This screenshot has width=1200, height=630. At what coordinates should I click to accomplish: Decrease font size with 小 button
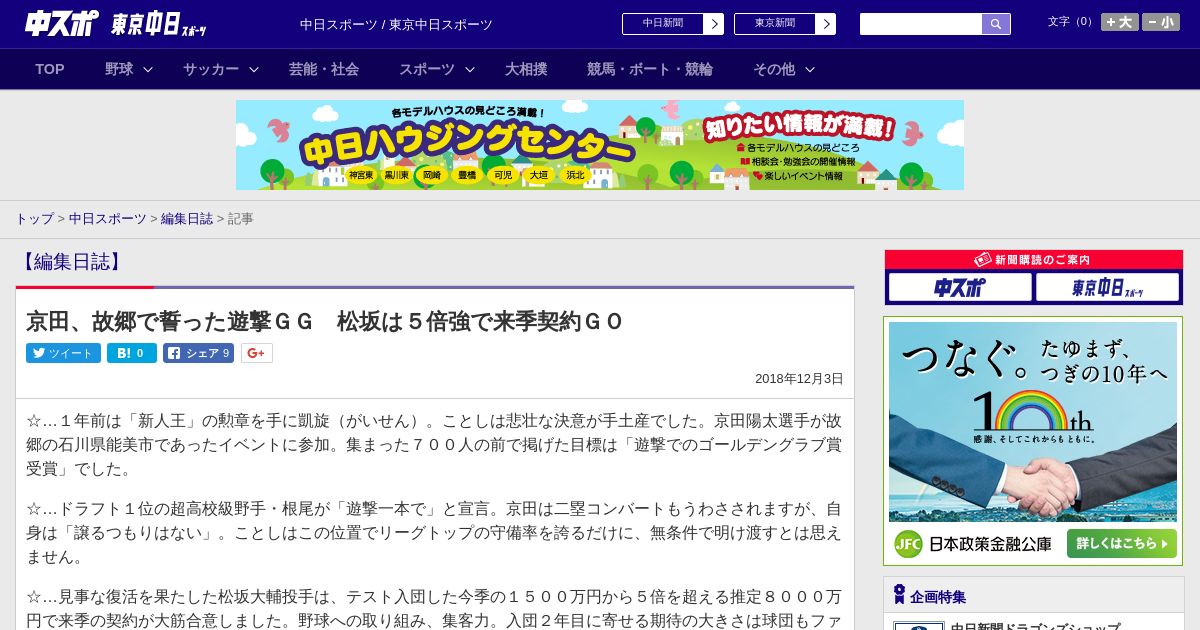coord(1161,22)
